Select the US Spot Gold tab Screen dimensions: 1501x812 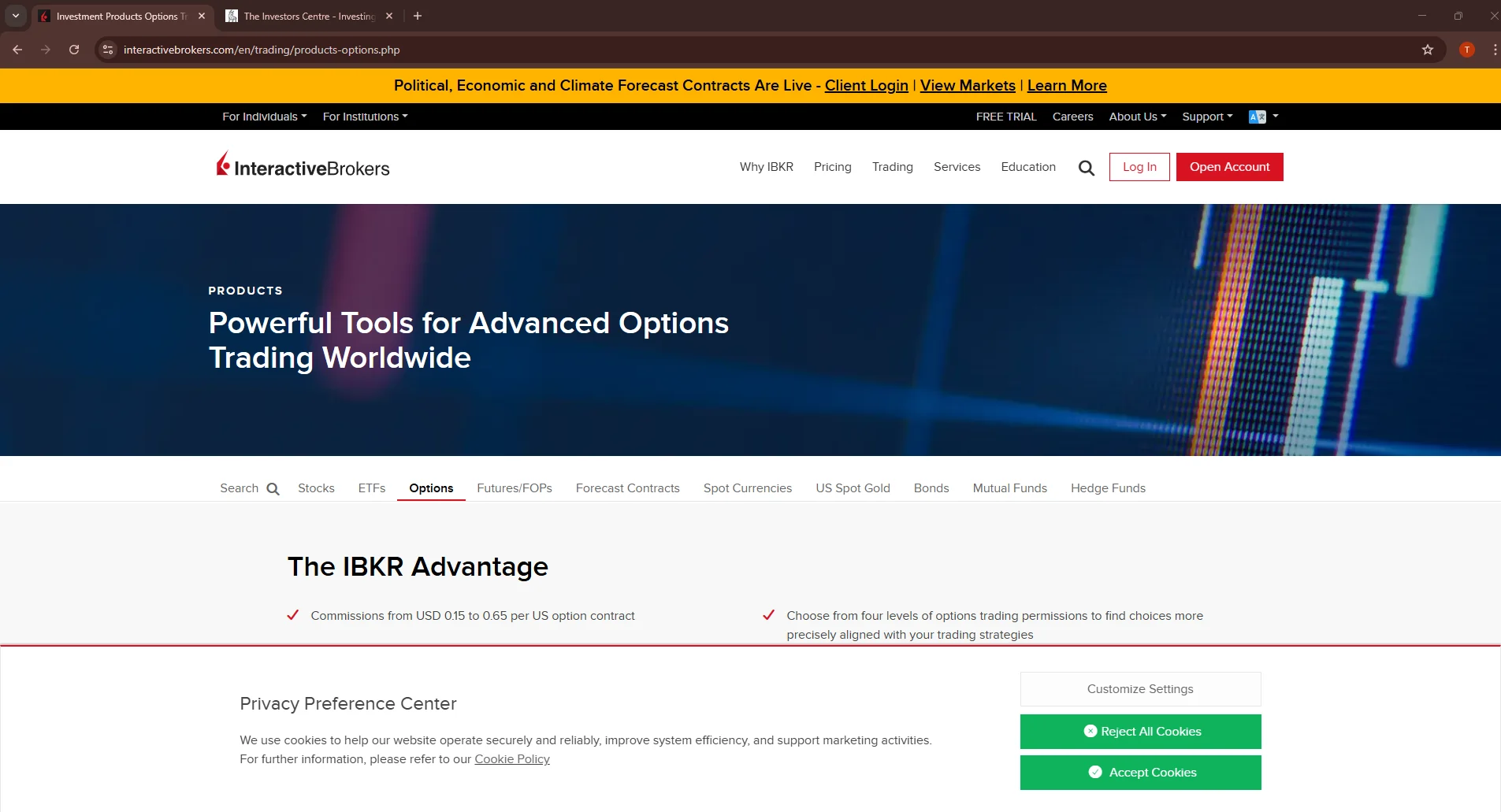point(853,488)
